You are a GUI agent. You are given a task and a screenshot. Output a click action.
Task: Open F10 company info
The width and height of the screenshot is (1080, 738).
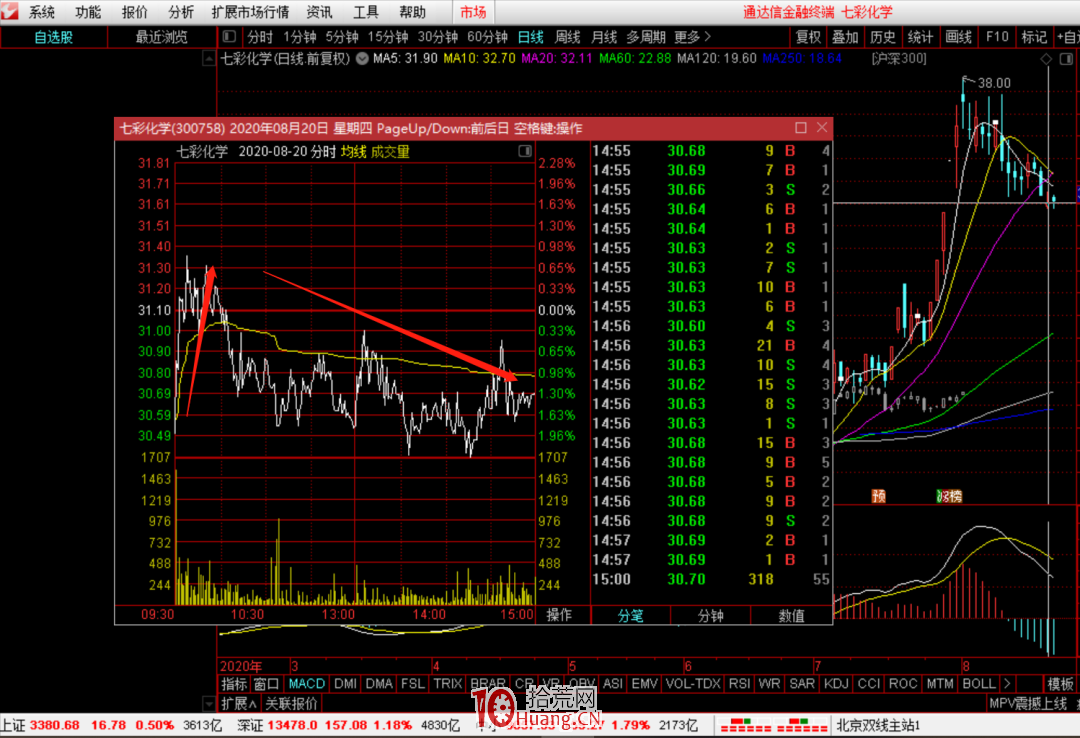pyautogui.click(x=997, y=37)
